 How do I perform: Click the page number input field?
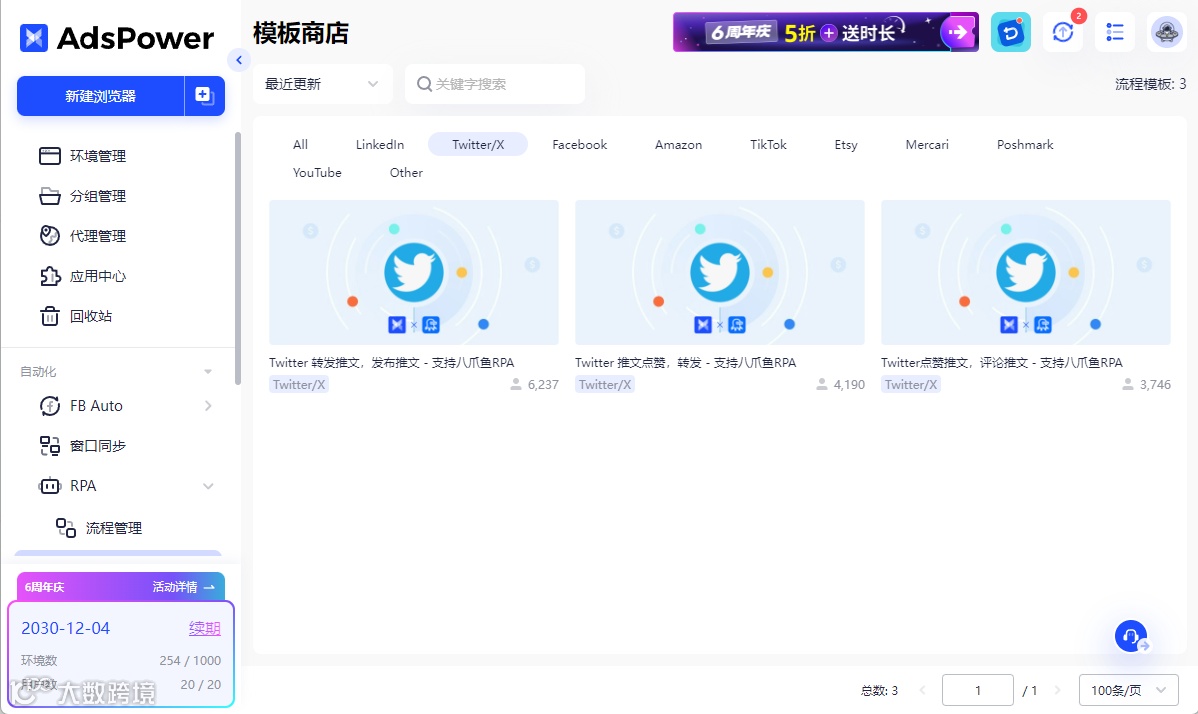point(978,690)
